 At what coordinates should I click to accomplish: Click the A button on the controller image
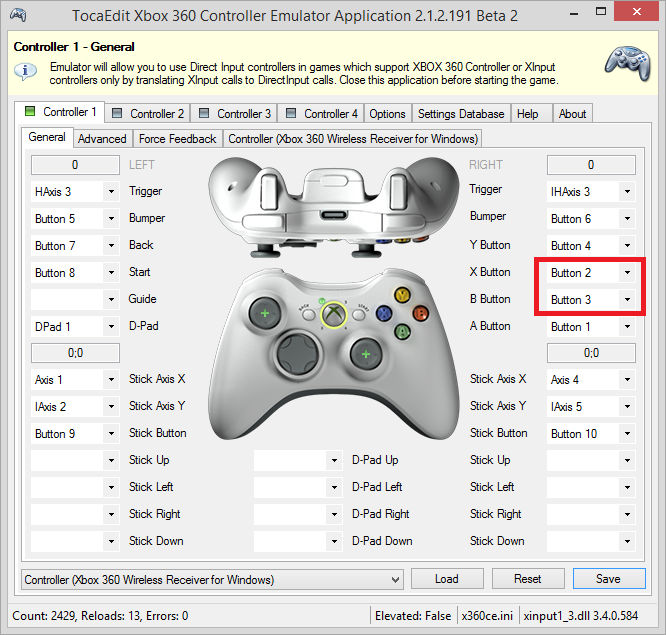[402, 331]
